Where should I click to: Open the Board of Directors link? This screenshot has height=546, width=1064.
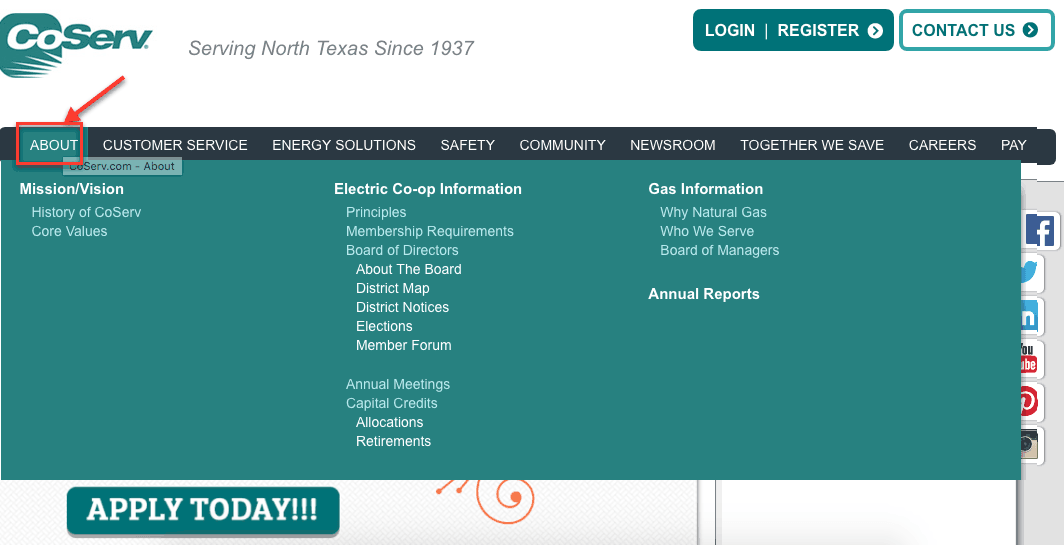402,250
